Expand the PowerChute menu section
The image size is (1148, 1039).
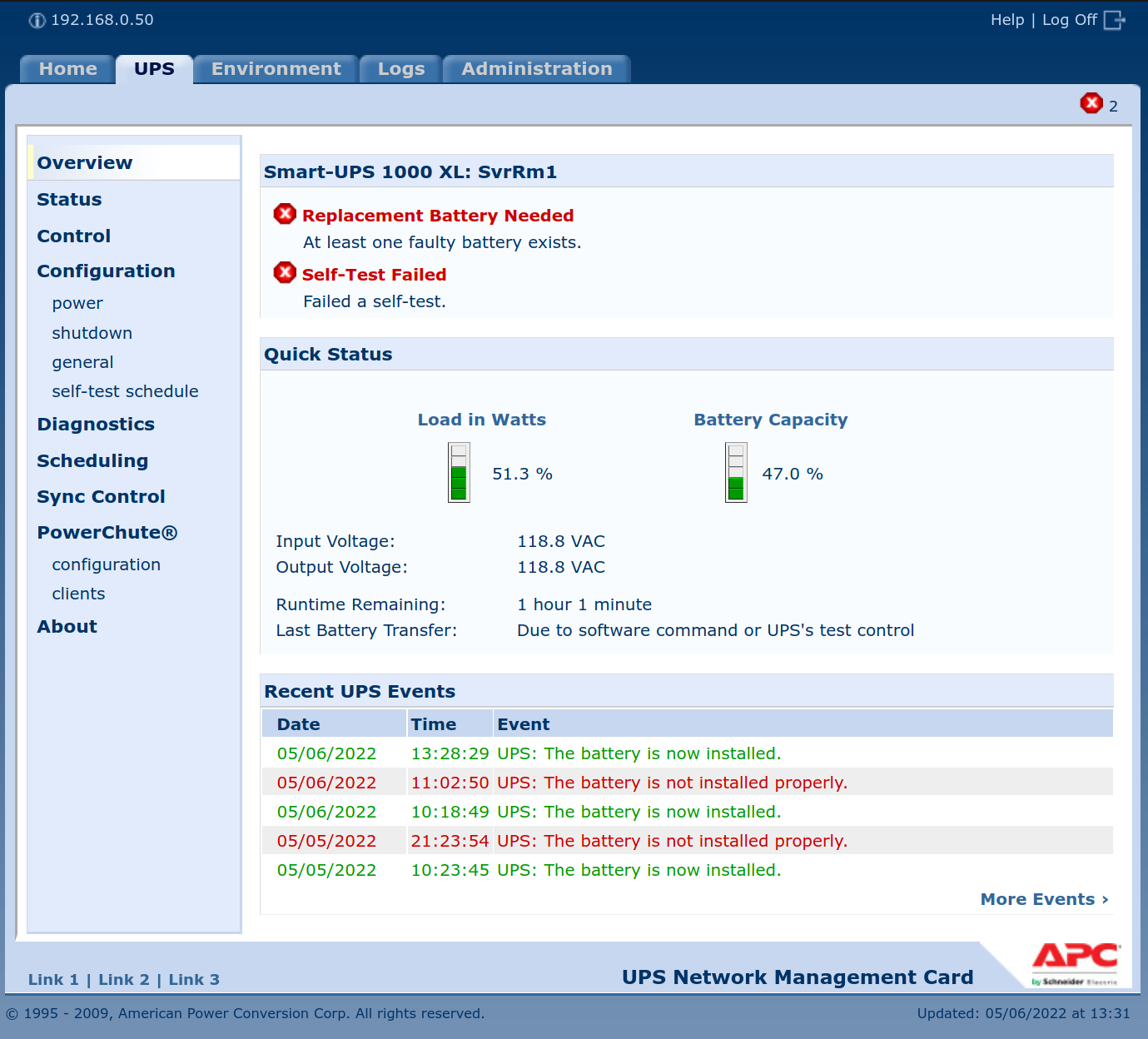(x=107, y=533)
